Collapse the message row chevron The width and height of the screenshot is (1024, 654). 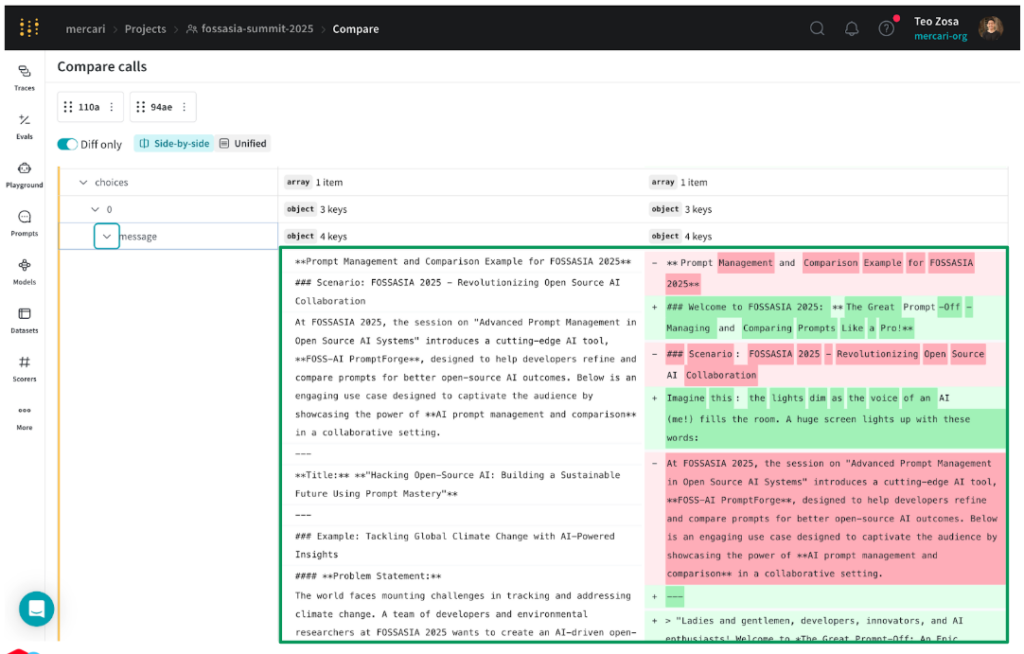(106, 237)
